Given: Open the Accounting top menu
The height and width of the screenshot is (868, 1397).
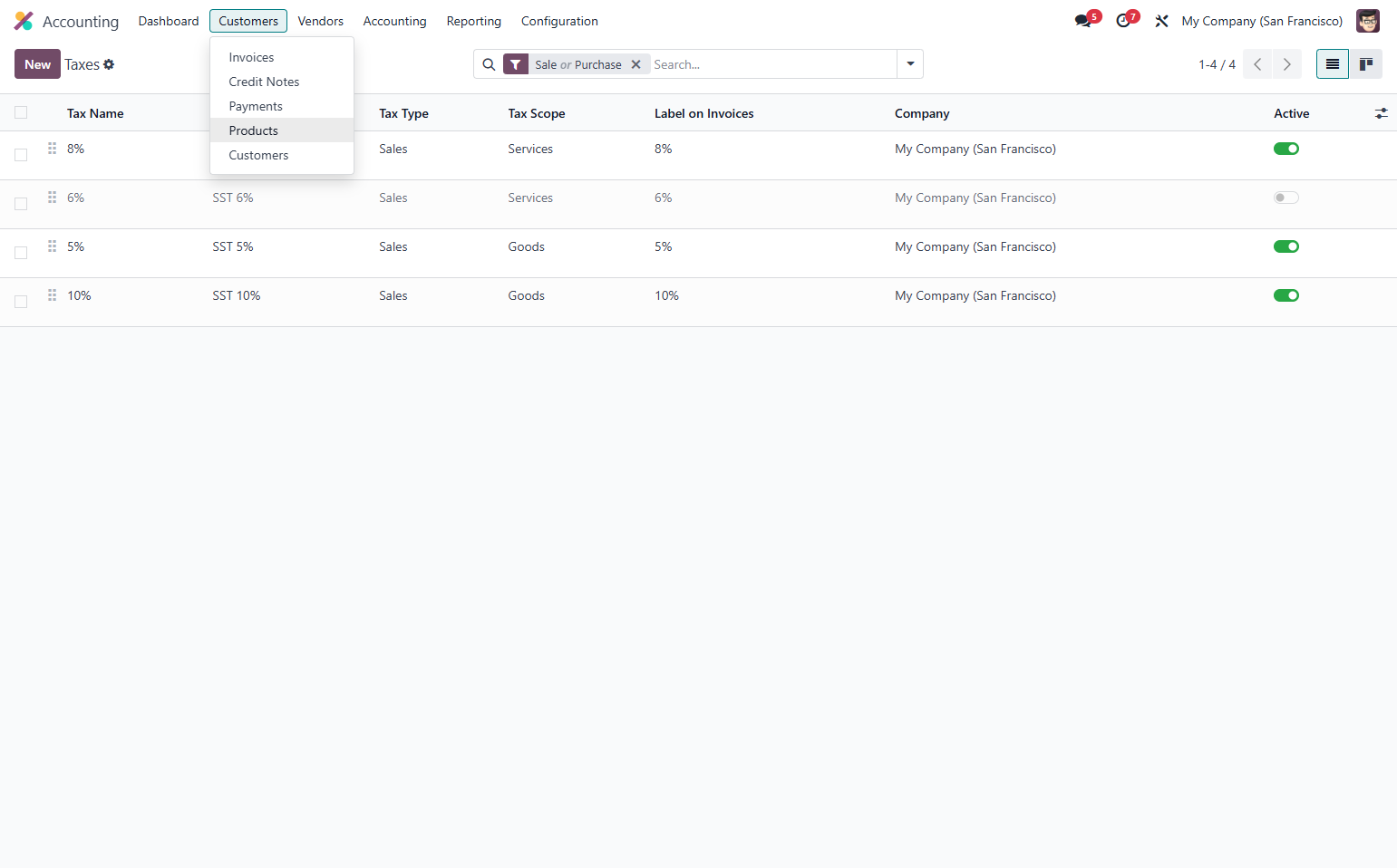Looking at the screenshot, I should tap(394, 21).
